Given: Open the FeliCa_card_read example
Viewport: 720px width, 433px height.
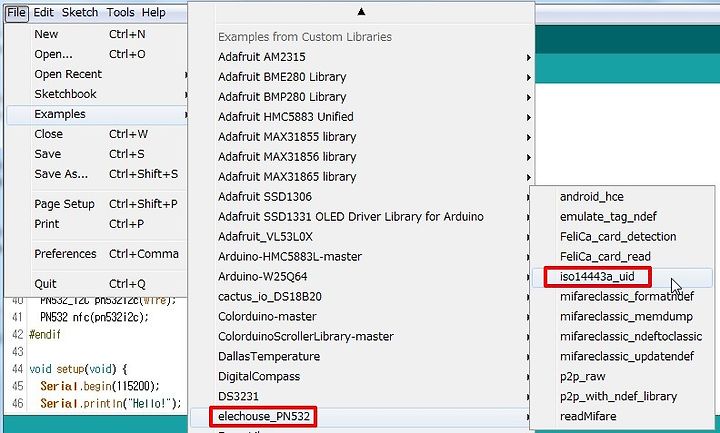Looking at the screenshot, I should tap(622, 257).
